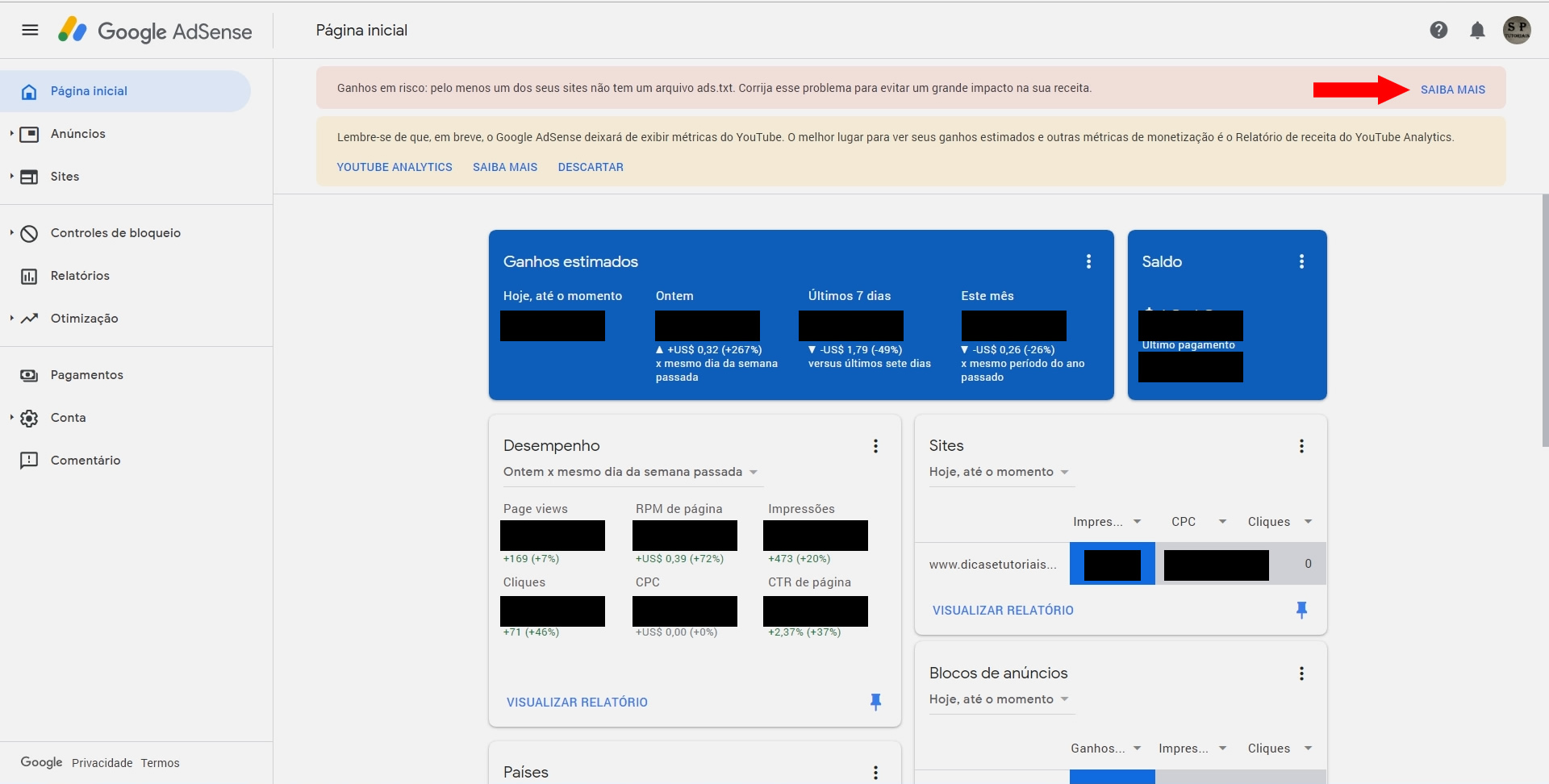Click the Pagamentos money icon
This screenshot has height=784, width=1549.
(29, 375)
